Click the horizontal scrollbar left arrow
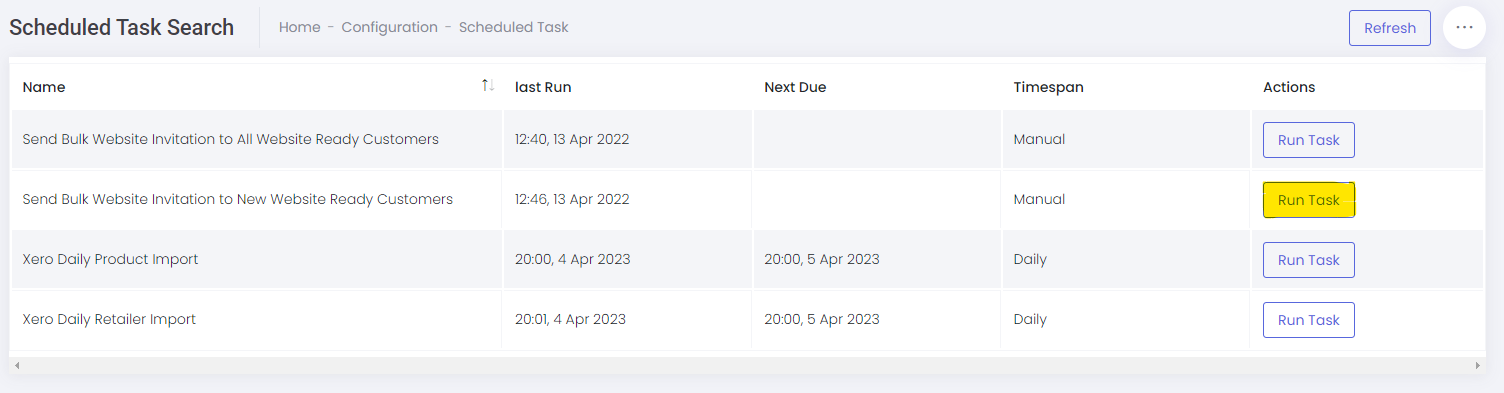 16,366
